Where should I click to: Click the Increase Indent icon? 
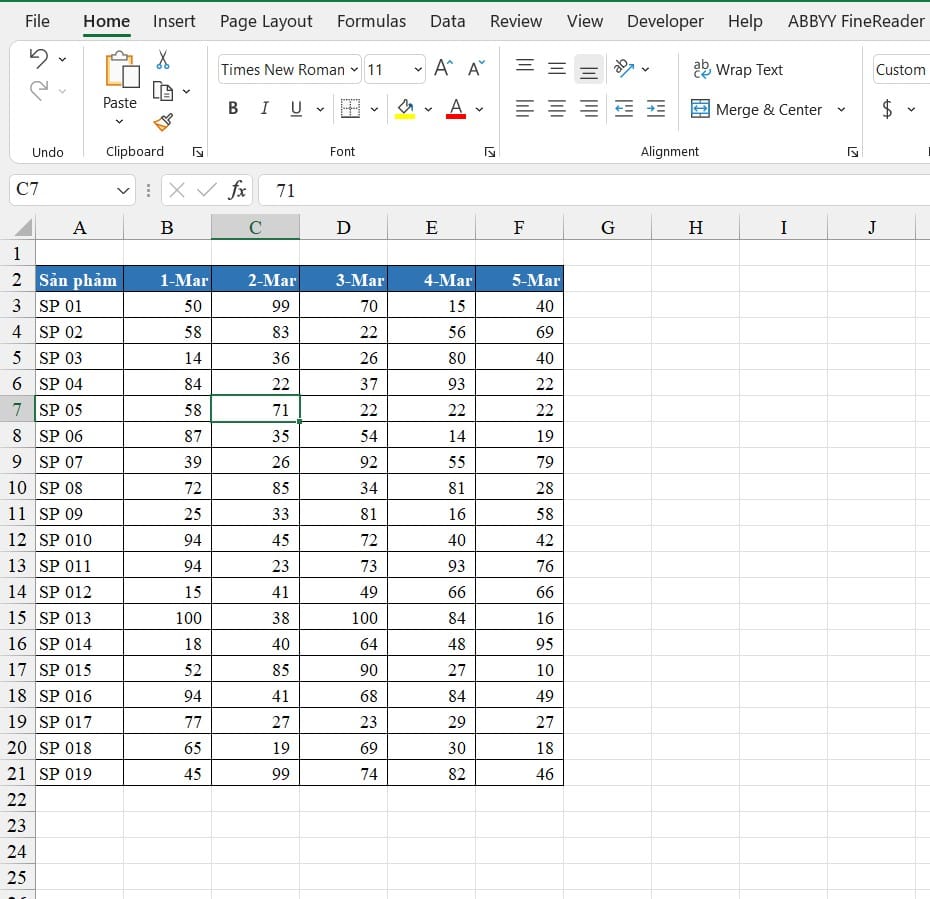(x=655, y=109)
